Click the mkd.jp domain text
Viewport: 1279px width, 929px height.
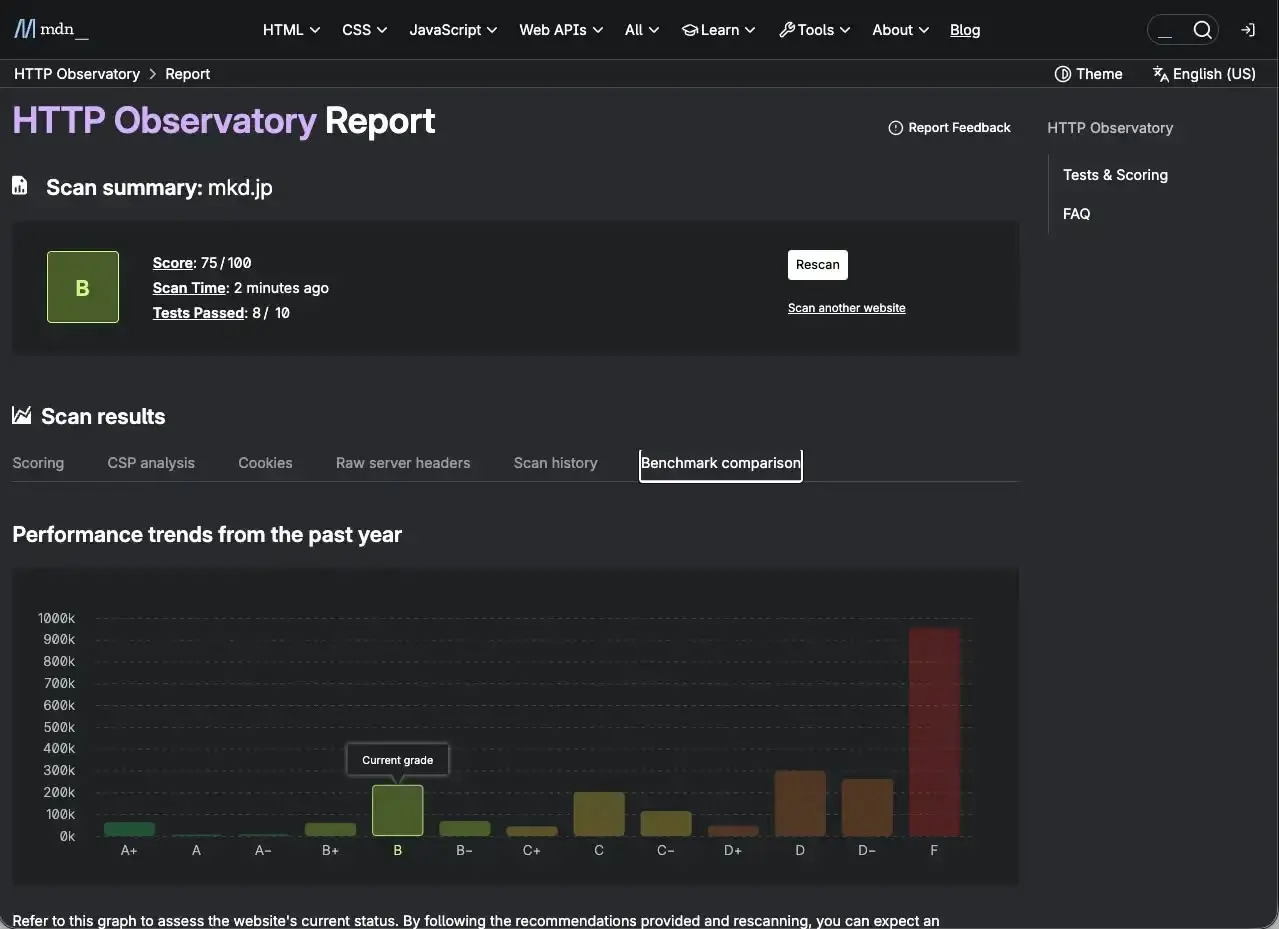pyautogui.click(x=240, y=187)
